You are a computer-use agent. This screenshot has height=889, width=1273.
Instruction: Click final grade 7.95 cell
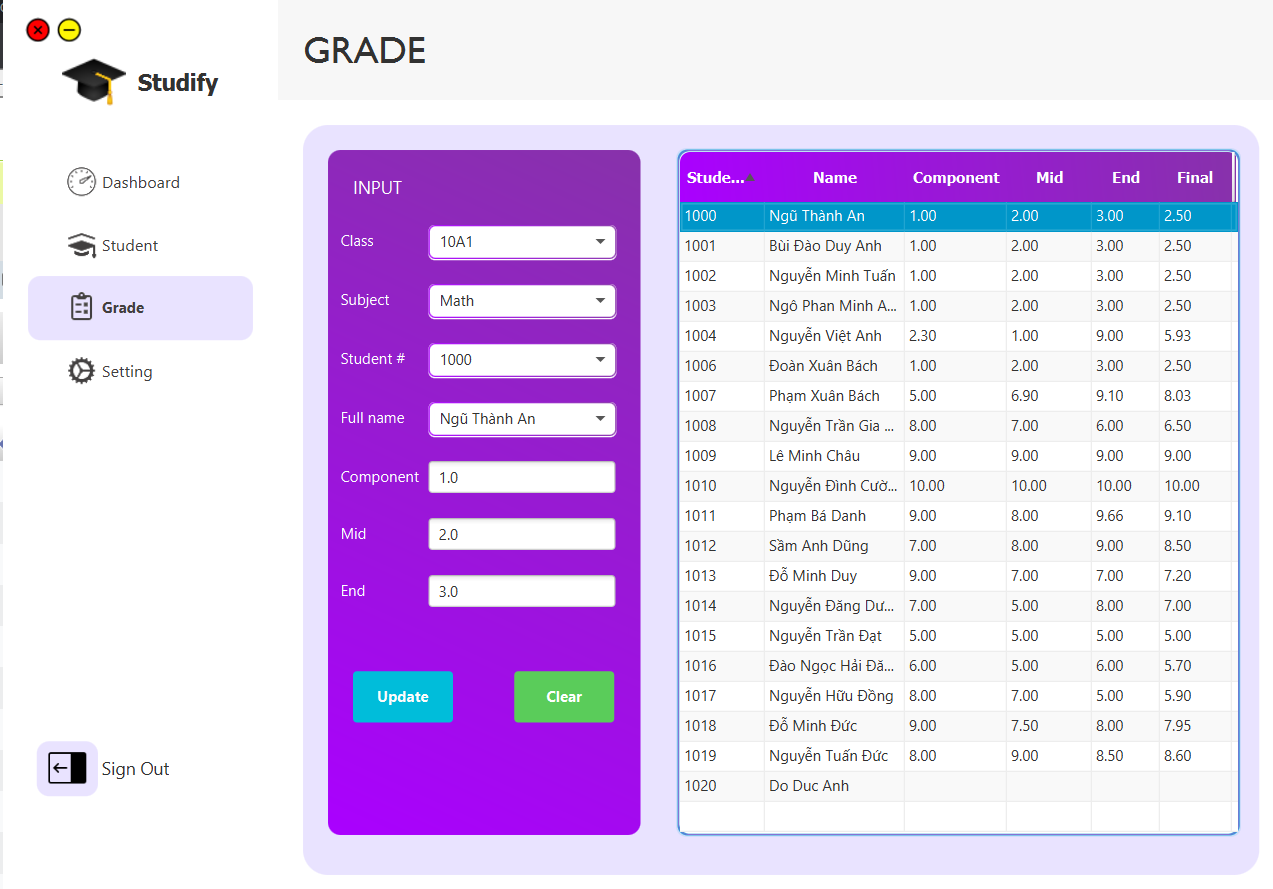pyautogui.click(x=1195, y=726)
